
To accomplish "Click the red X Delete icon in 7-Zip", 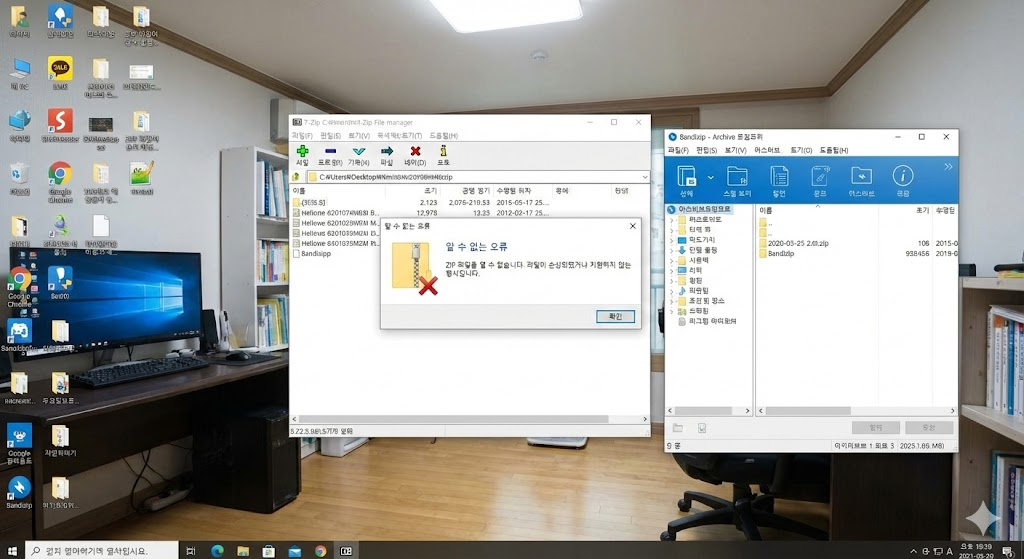I will [415, 152].
